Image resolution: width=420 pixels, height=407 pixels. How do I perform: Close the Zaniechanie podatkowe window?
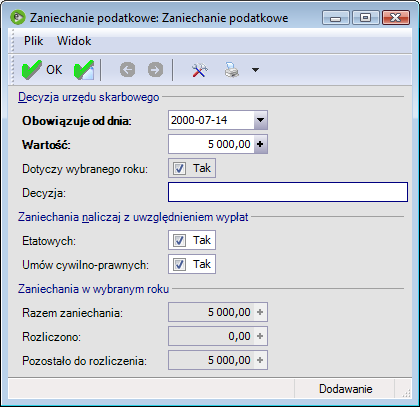(396, 18)
